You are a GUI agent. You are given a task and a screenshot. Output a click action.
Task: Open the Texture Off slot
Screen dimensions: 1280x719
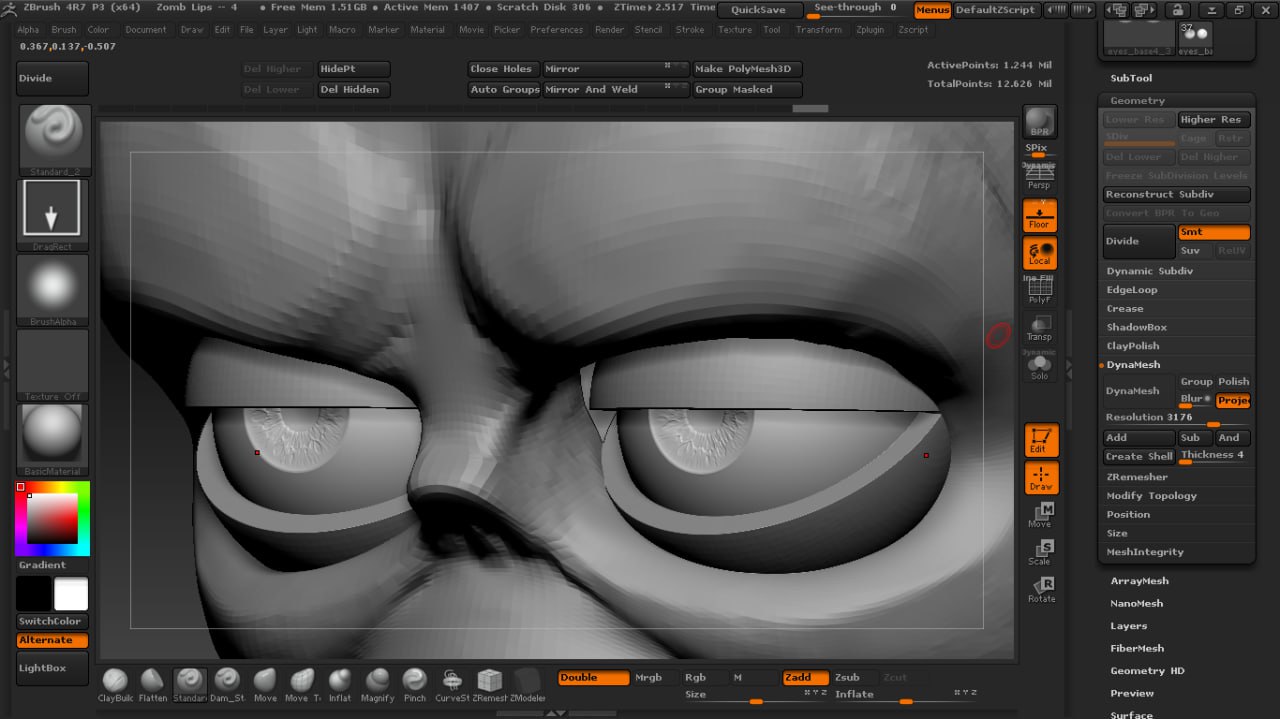[x=54, y=364]
